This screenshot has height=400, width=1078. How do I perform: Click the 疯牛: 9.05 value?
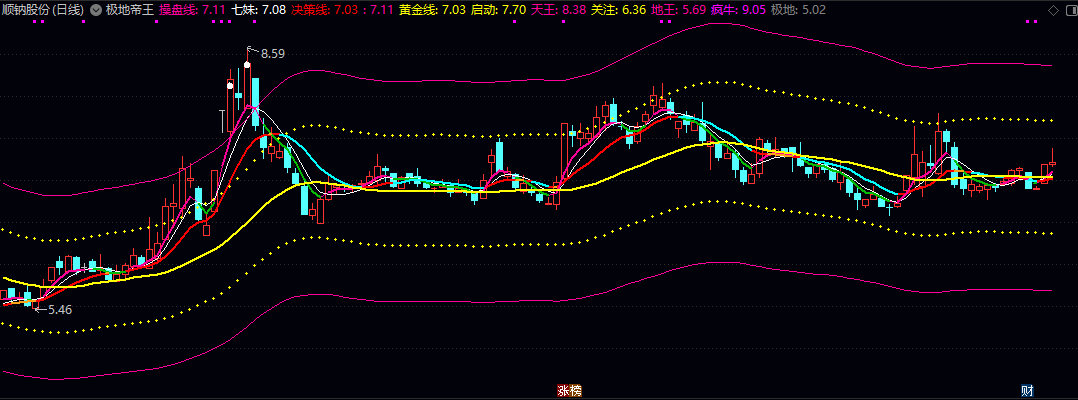point(738,10)
